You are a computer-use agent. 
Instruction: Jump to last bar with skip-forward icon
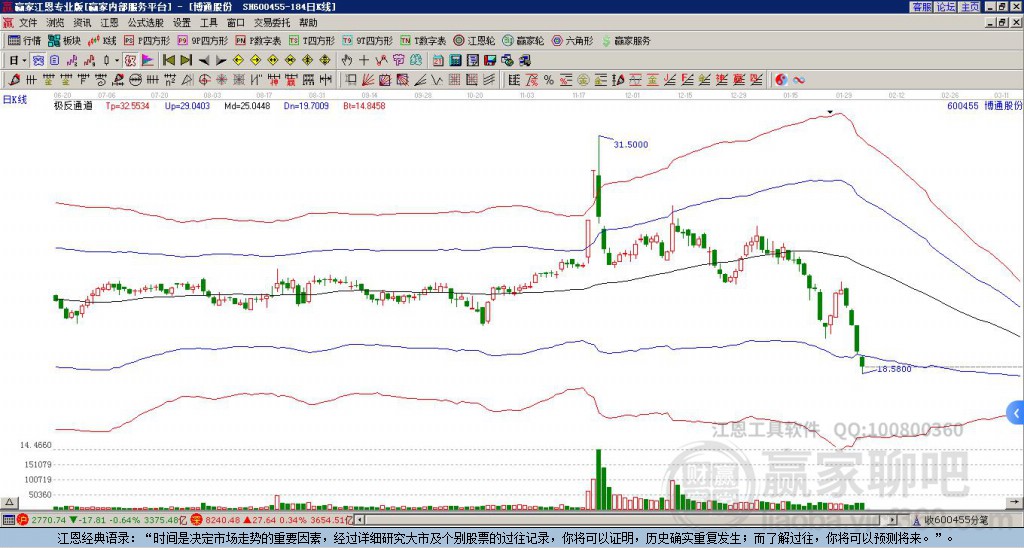186,61
